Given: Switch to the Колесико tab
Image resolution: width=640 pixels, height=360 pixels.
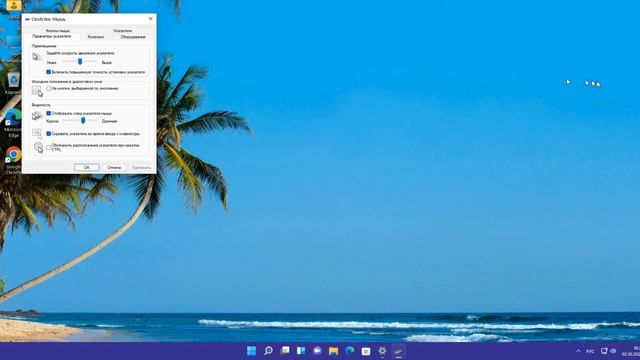Looking at the screenshot, I should coord(96,37).
